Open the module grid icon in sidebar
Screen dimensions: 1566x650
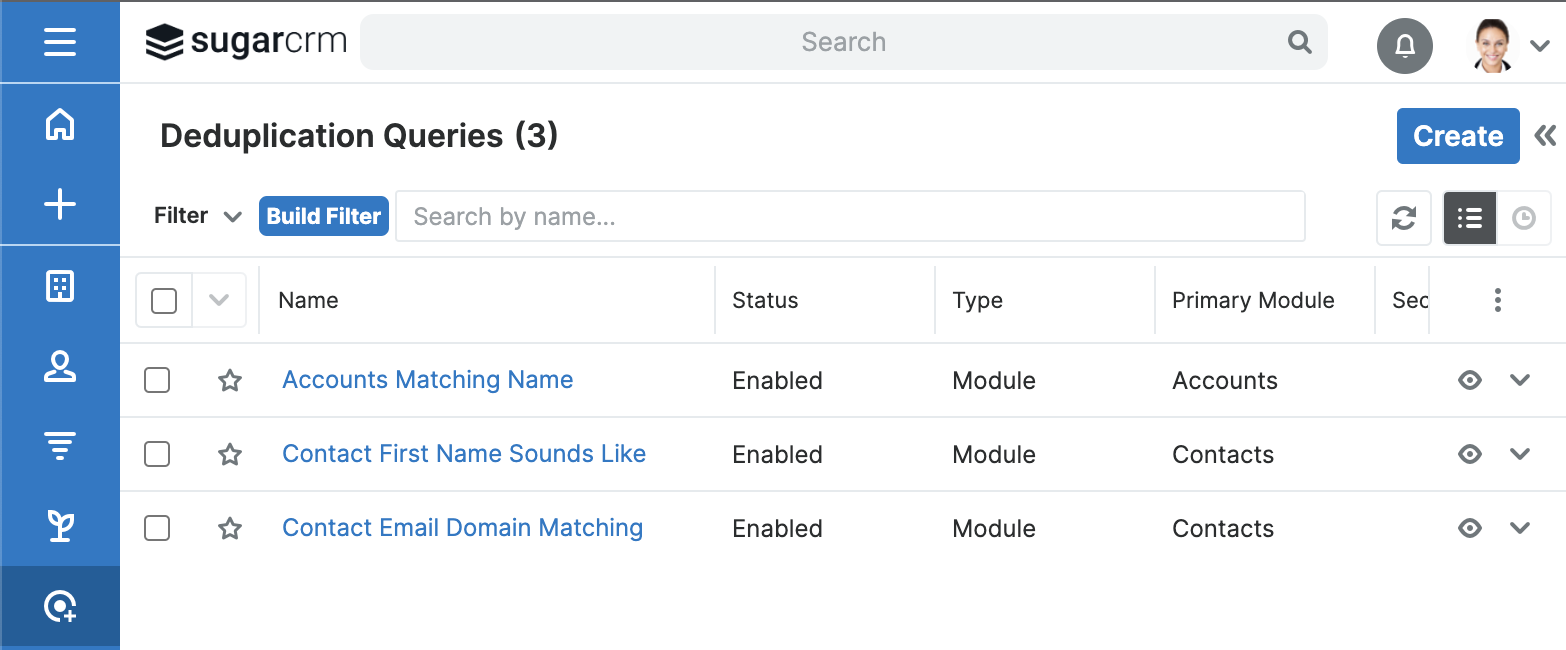(x=60, y=285)
